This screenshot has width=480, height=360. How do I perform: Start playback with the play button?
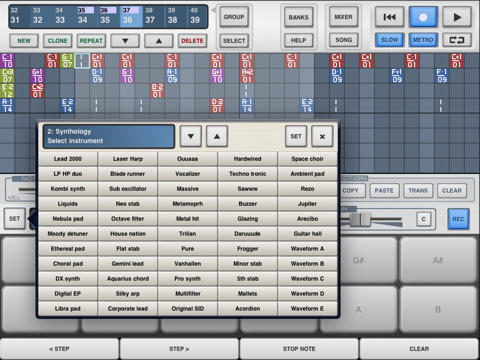pos(457,17)
